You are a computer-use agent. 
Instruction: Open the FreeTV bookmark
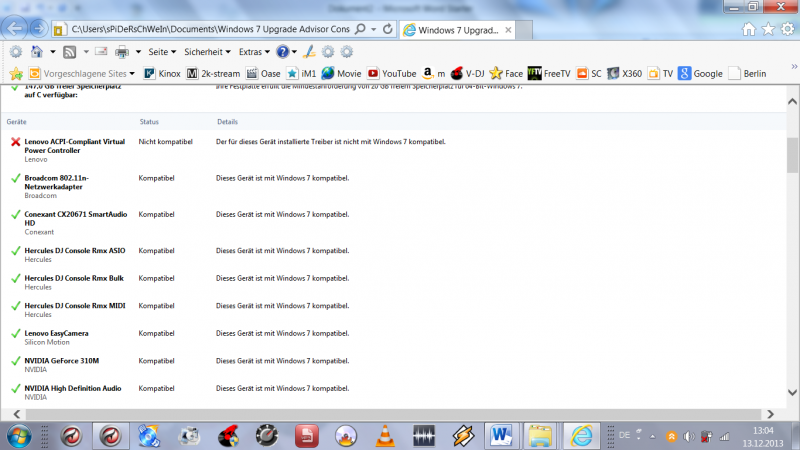[x=549, y=73]
